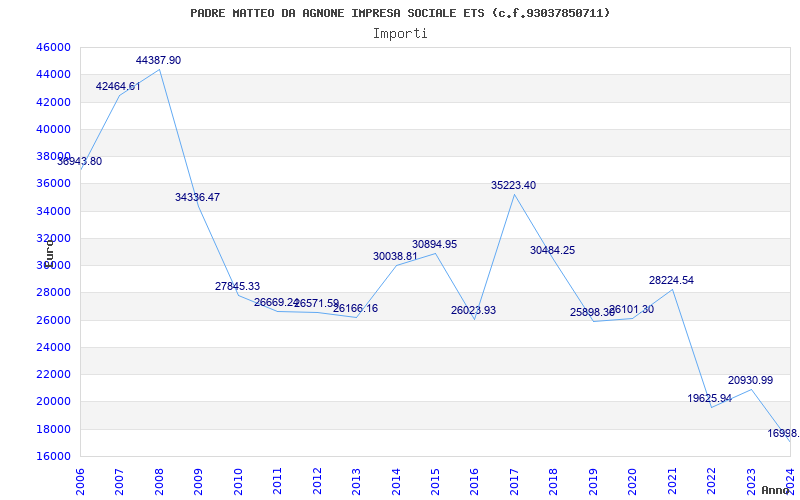Click the 26000 y-axis tick label
Viewport: 800px width, 500px height.
pyautogui.click(x=53, y=320)
